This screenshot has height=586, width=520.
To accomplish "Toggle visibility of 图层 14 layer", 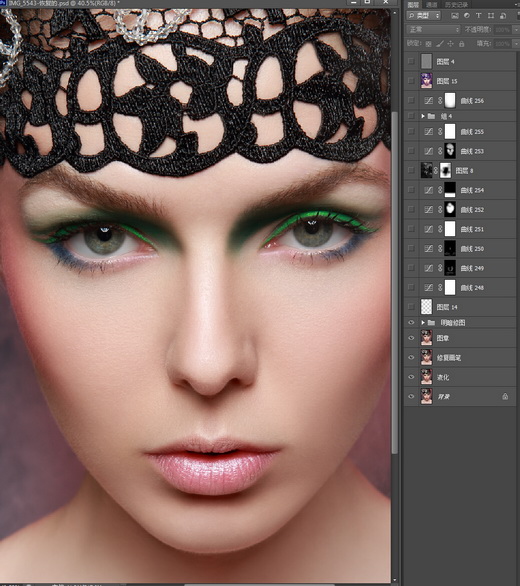I will pos(411,307).
